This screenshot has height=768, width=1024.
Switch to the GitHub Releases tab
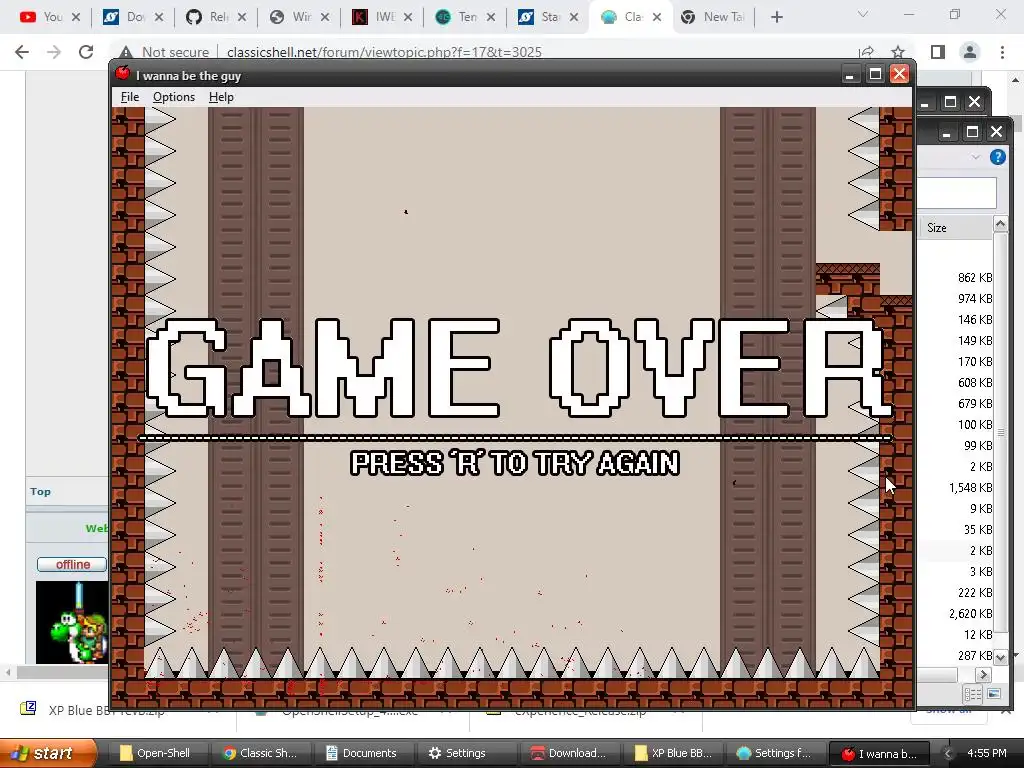coord(216,17)
